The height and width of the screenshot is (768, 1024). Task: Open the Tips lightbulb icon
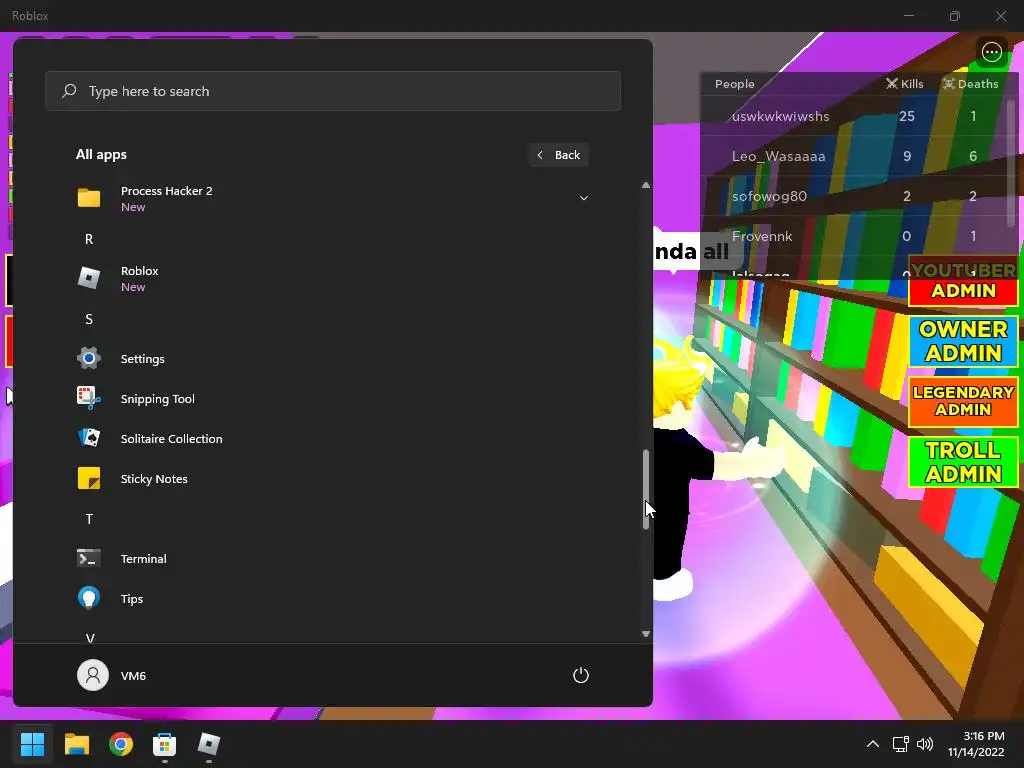89,598
